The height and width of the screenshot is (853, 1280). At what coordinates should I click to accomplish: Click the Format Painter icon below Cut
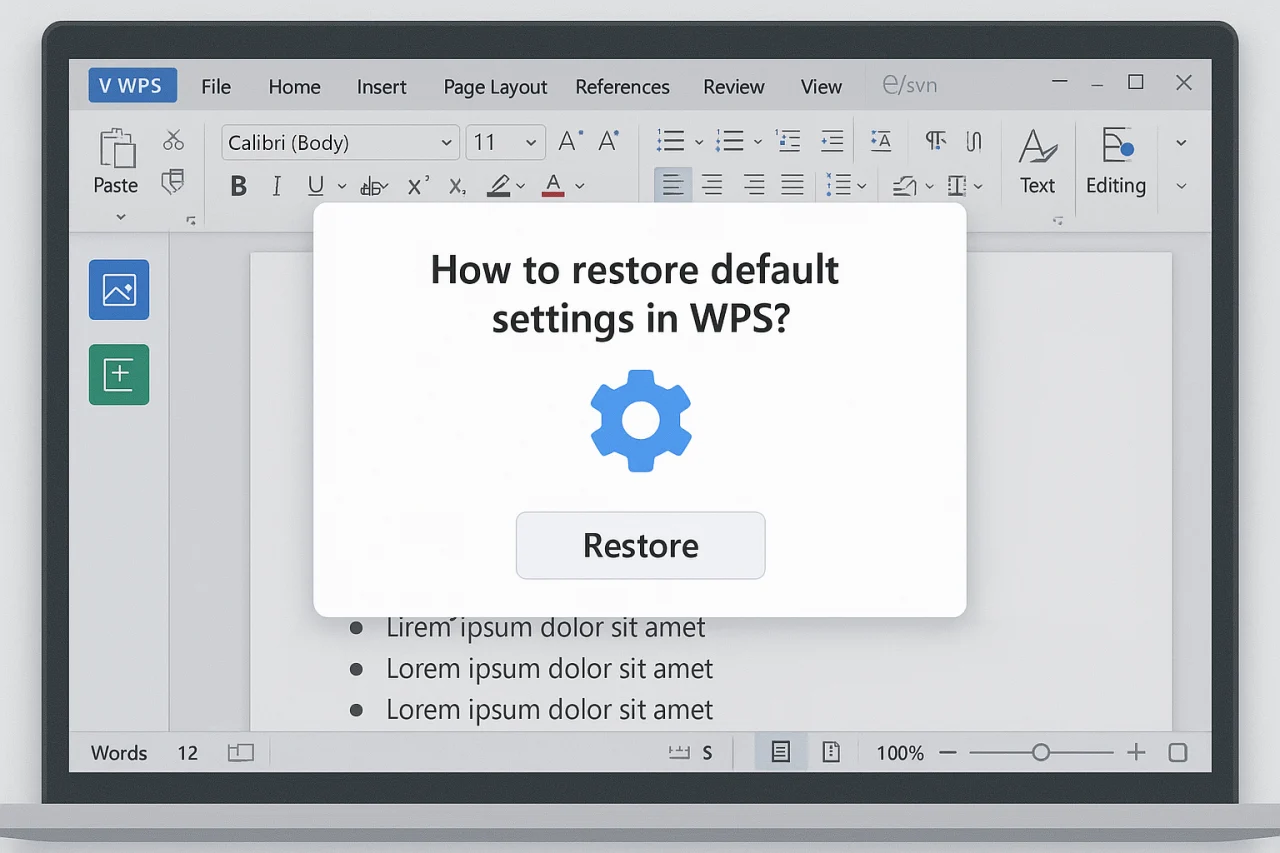(173, 182)
